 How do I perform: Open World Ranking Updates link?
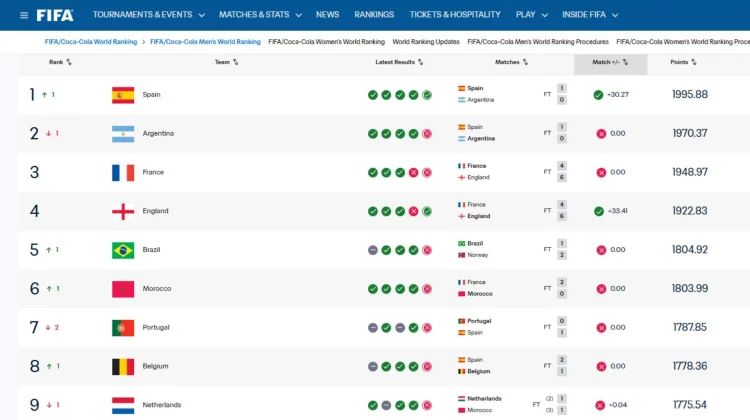click(x=426, y=42)
